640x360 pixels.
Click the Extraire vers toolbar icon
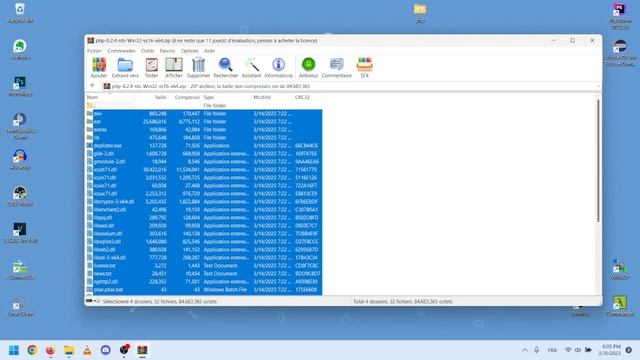[125, 67]
